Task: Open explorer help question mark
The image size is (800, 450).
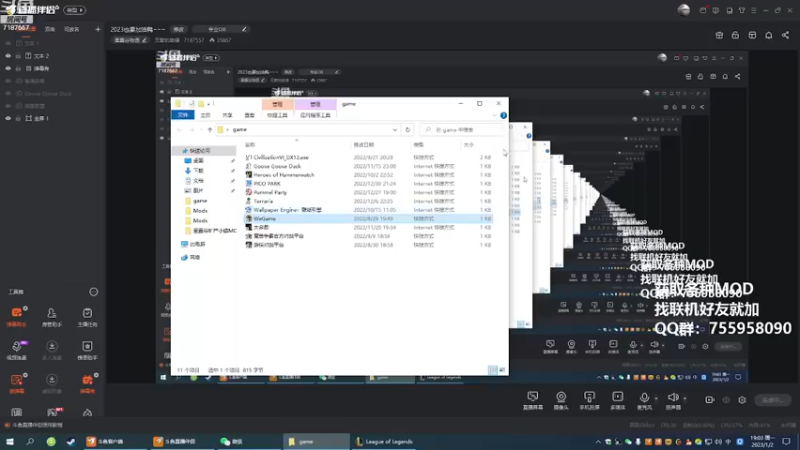Action: point(504,115)
